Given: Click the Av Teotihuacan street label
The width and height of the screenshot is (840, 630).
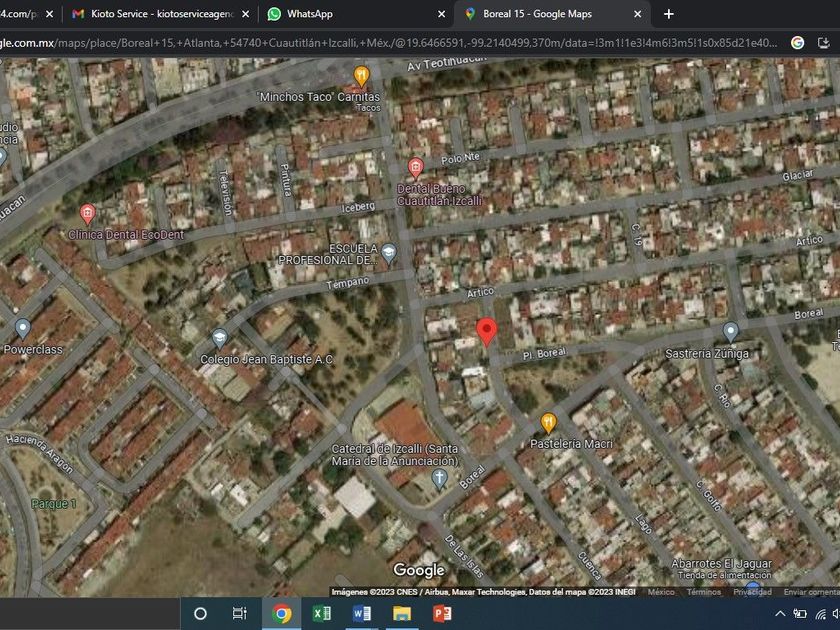Looking at the screenshot, I should click(x=447, y=63).
